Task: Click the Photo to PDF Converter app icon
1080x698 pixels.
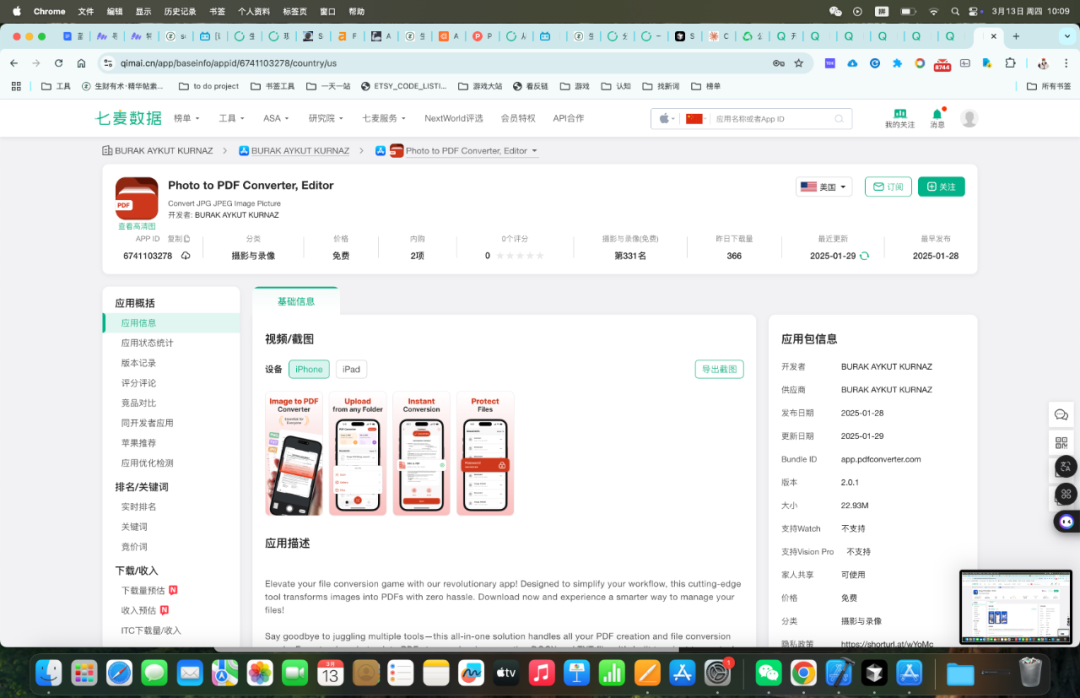Action: click(x=136, y=198)
